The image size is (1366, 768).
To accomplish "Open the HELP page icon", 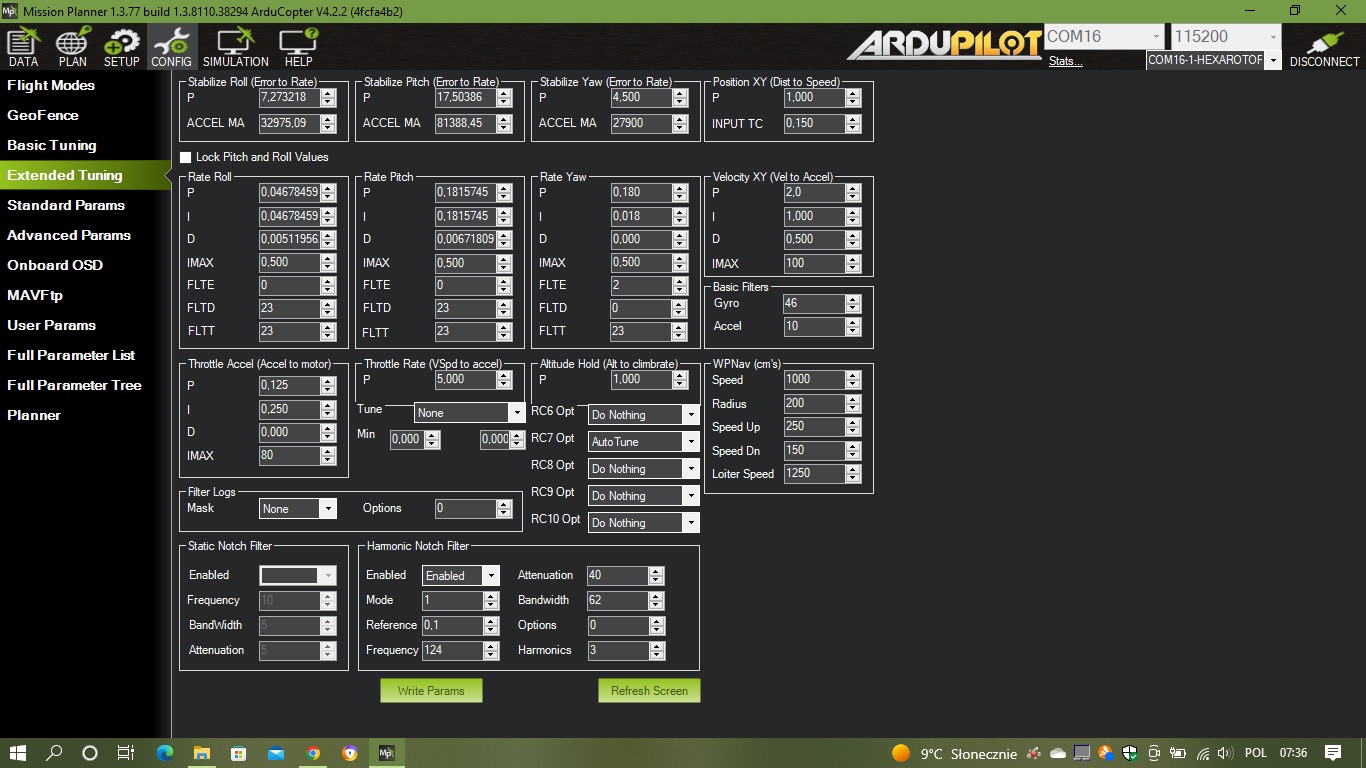I will click(x=298, y=47).
